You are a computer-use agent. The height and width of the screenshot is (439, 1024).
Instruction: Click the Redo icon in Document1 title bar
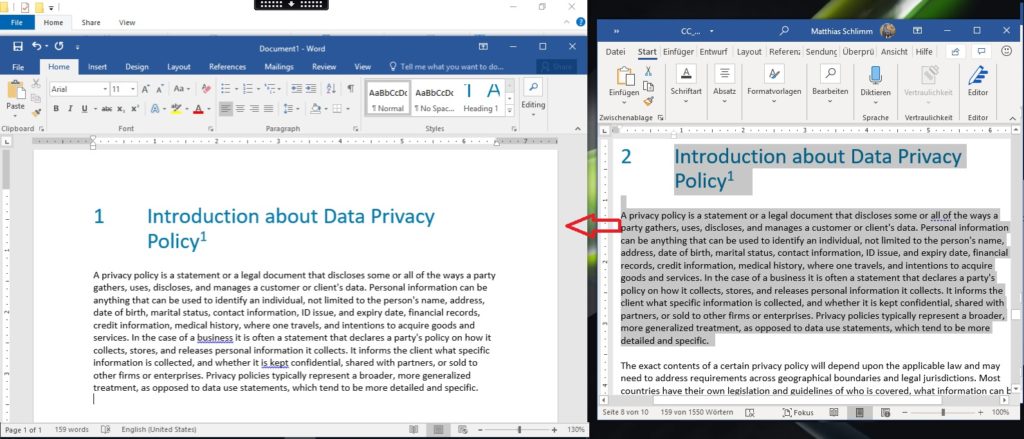(59, 46)
